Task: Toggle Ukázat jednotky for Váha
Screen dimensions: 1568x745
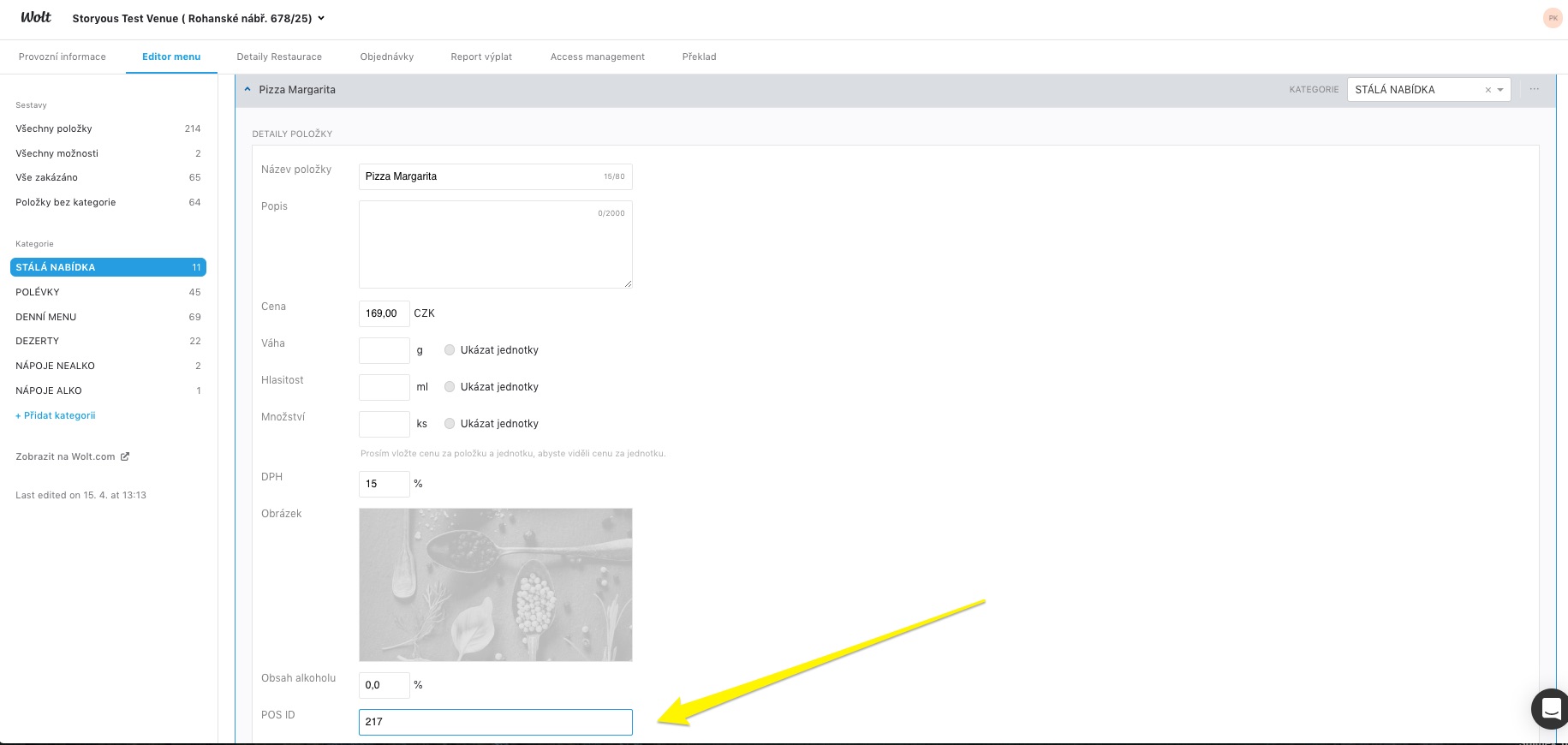Action: (x=450, y=349)
